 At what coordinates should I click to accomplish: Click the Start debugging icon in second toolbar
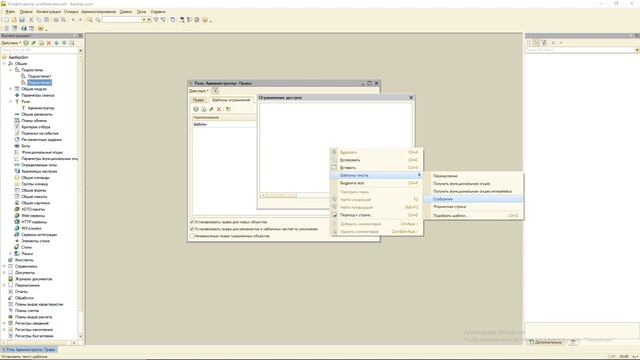click(x=40, y=29)
